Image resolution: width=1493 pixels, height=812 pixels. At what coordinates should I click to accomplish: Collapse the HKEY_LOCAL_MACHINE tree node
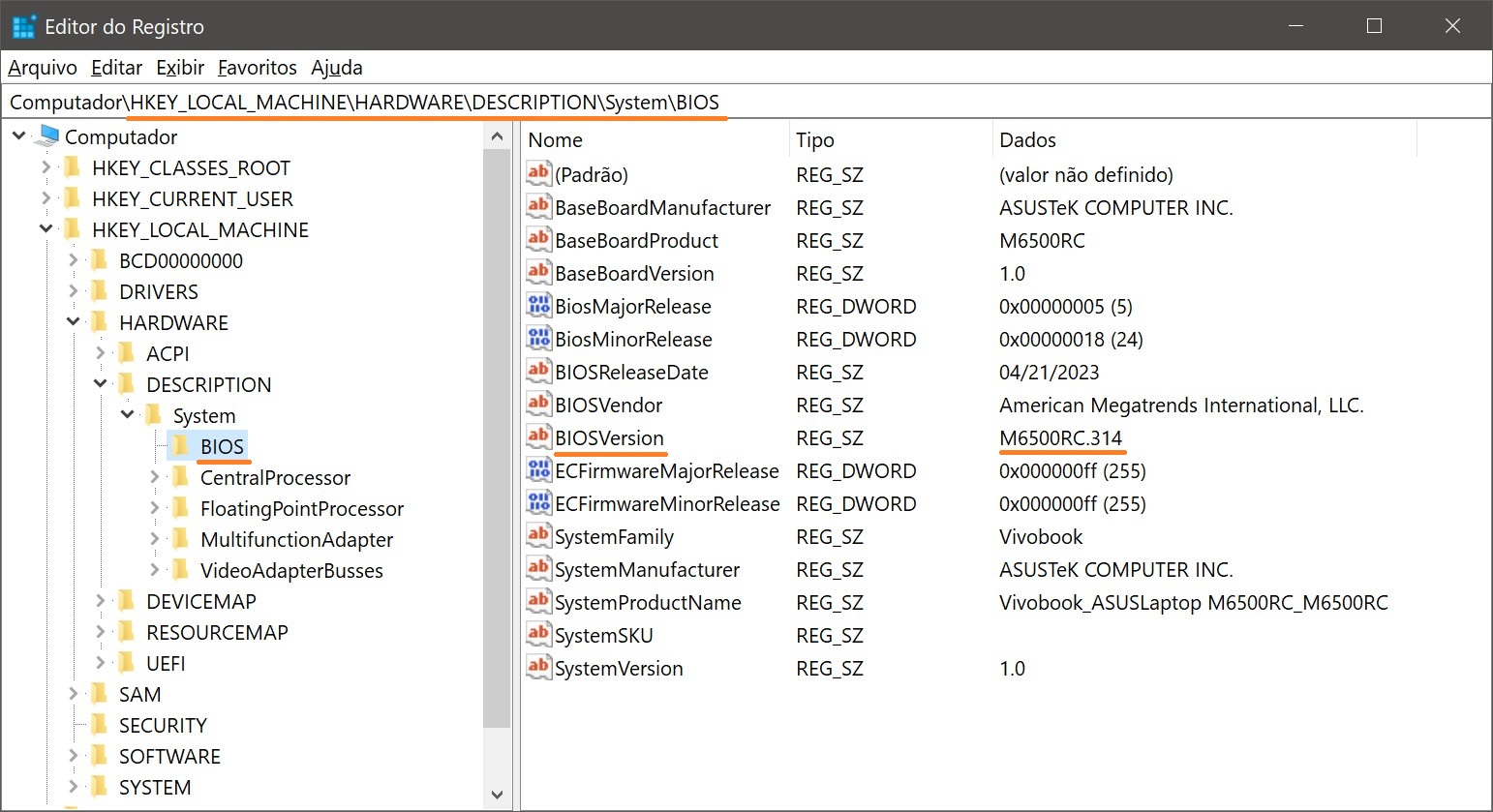(46, 229)
